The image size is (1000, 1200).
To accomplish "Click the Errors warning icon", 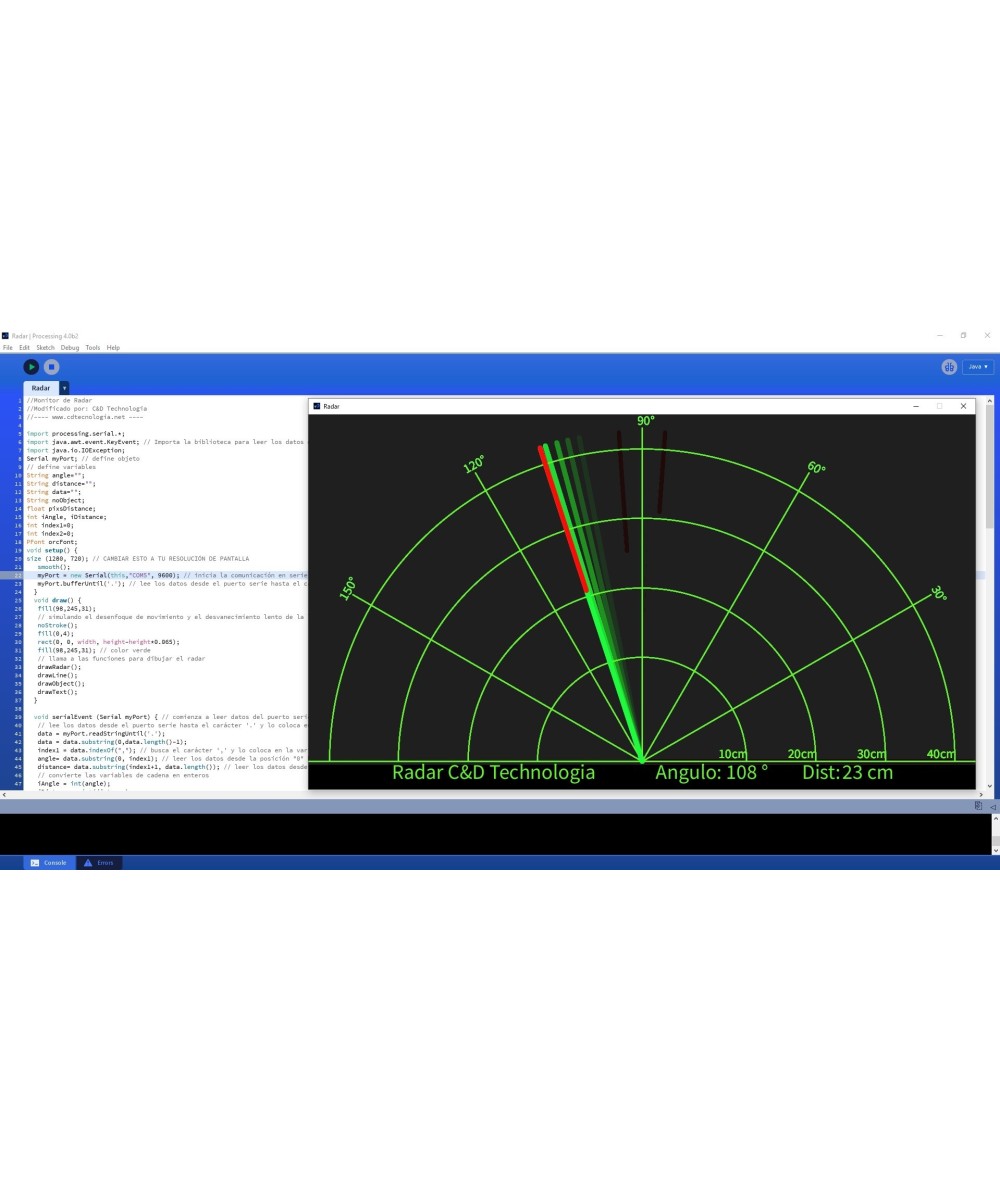I will [x=88, y=862].
